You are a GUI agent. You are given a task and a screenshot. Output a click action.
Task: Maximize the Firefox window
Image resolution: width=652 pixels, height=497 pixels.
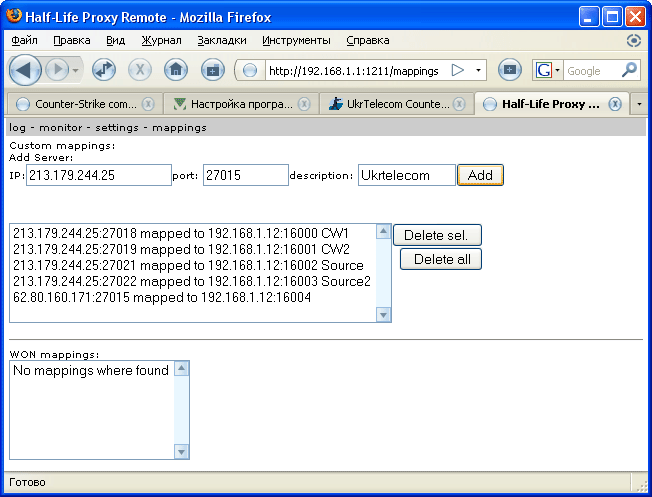pyautogui.click(x=612, y=17)
